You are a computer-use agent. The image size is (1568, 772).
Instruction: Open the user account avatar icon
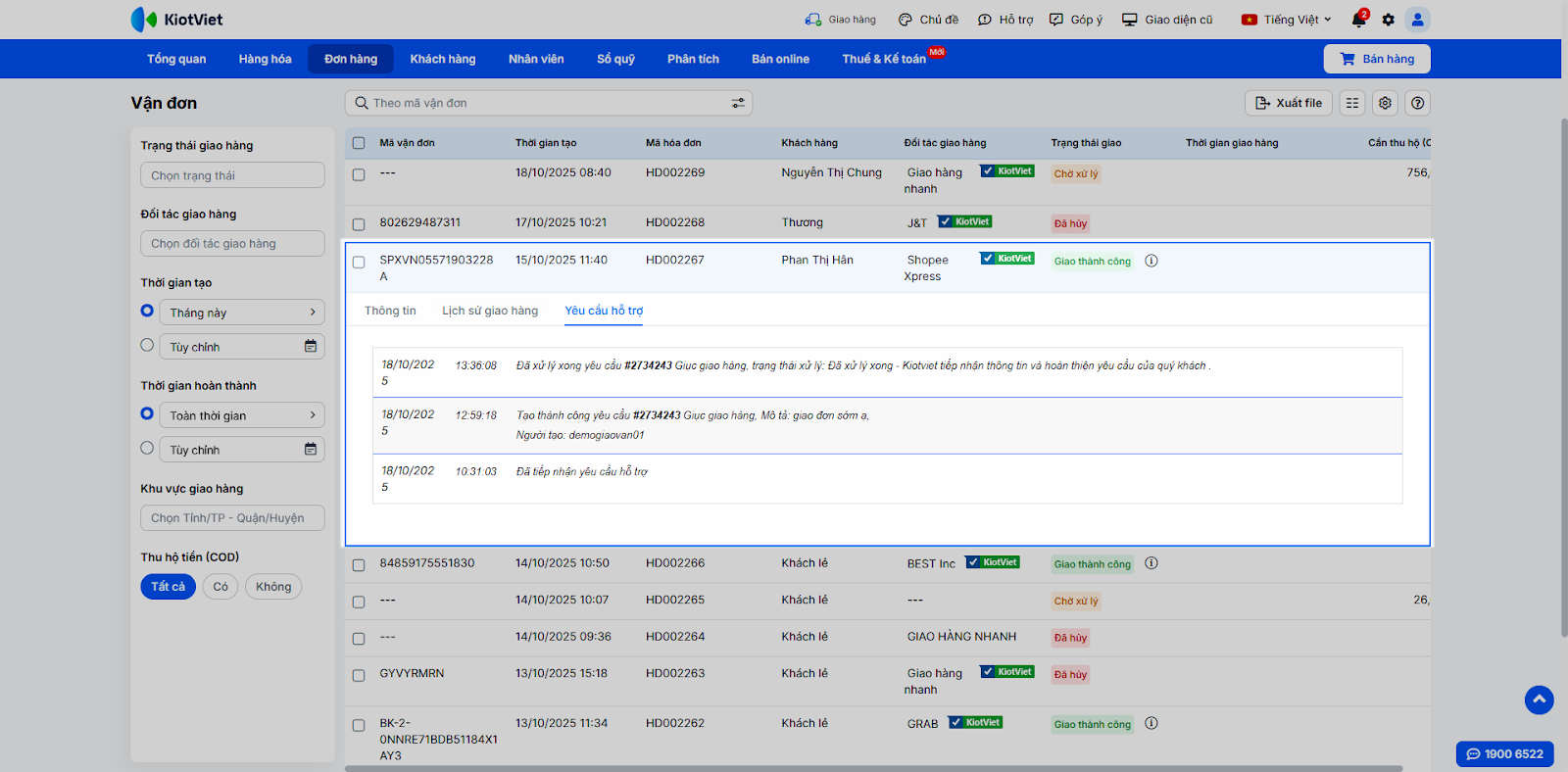point(1417,20)
